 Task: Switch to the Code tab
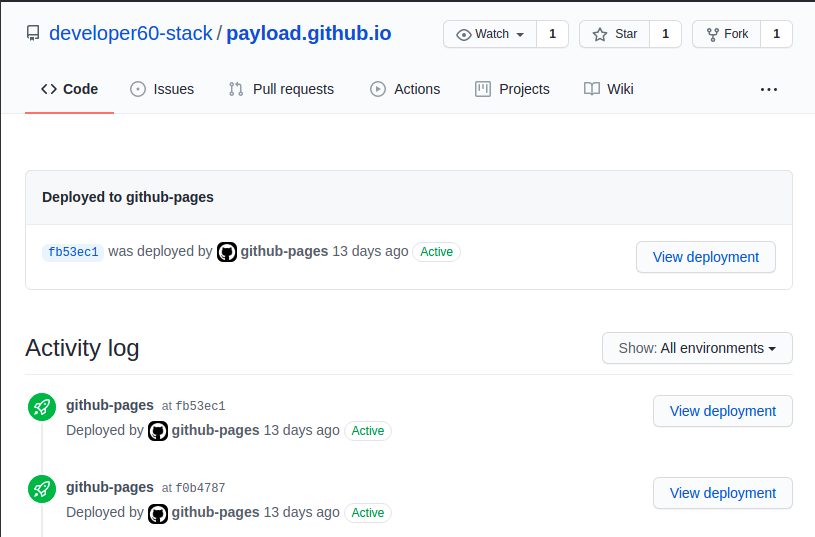point(69,89)
